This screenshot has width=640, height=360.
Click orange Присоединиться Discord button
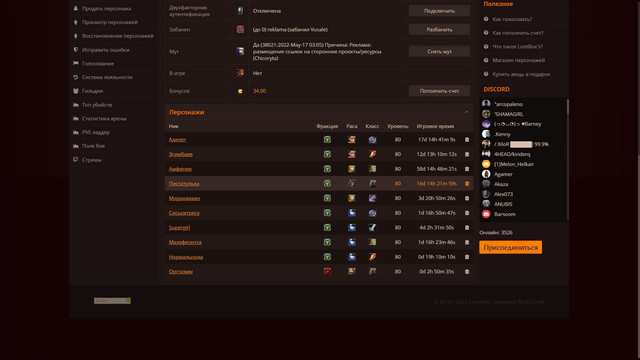511,247
